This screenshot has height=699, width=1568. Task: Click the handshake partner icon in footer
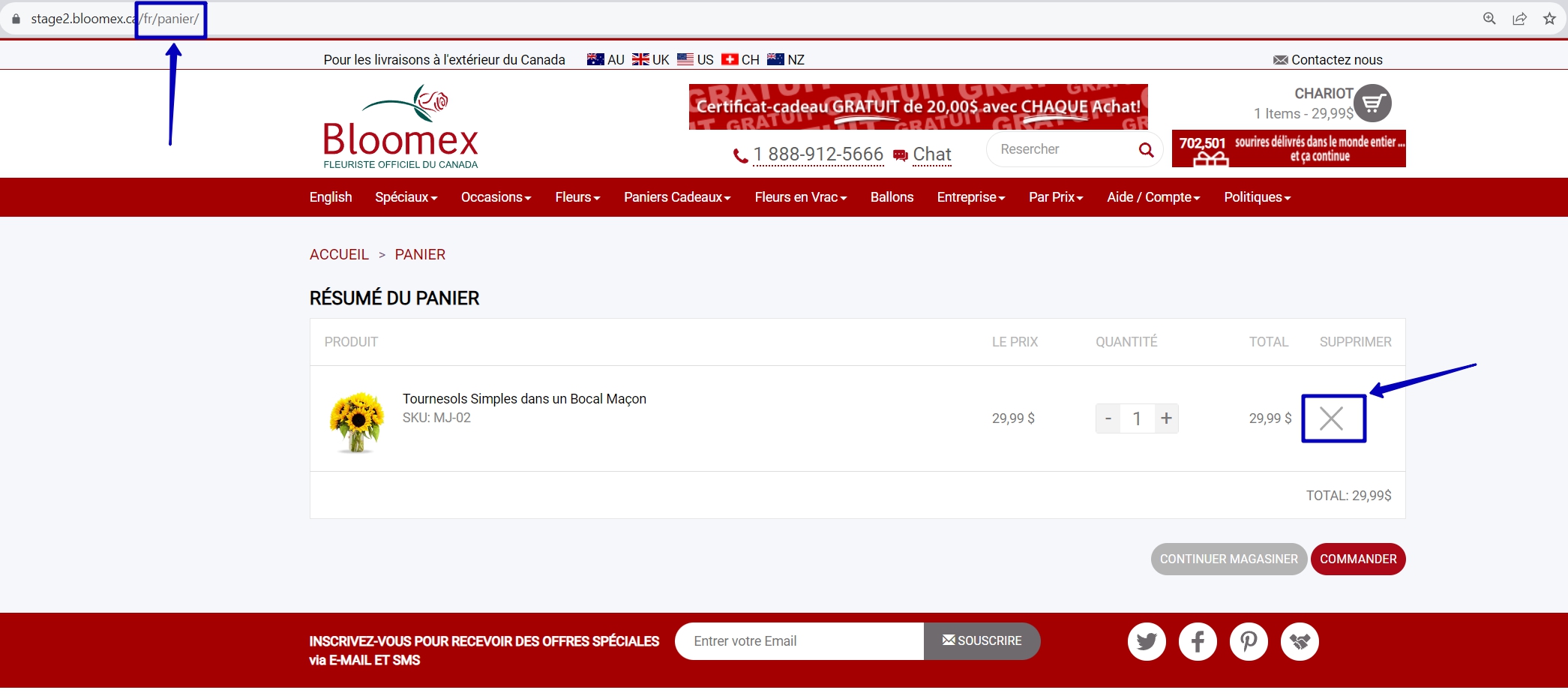coord(1300,641)
